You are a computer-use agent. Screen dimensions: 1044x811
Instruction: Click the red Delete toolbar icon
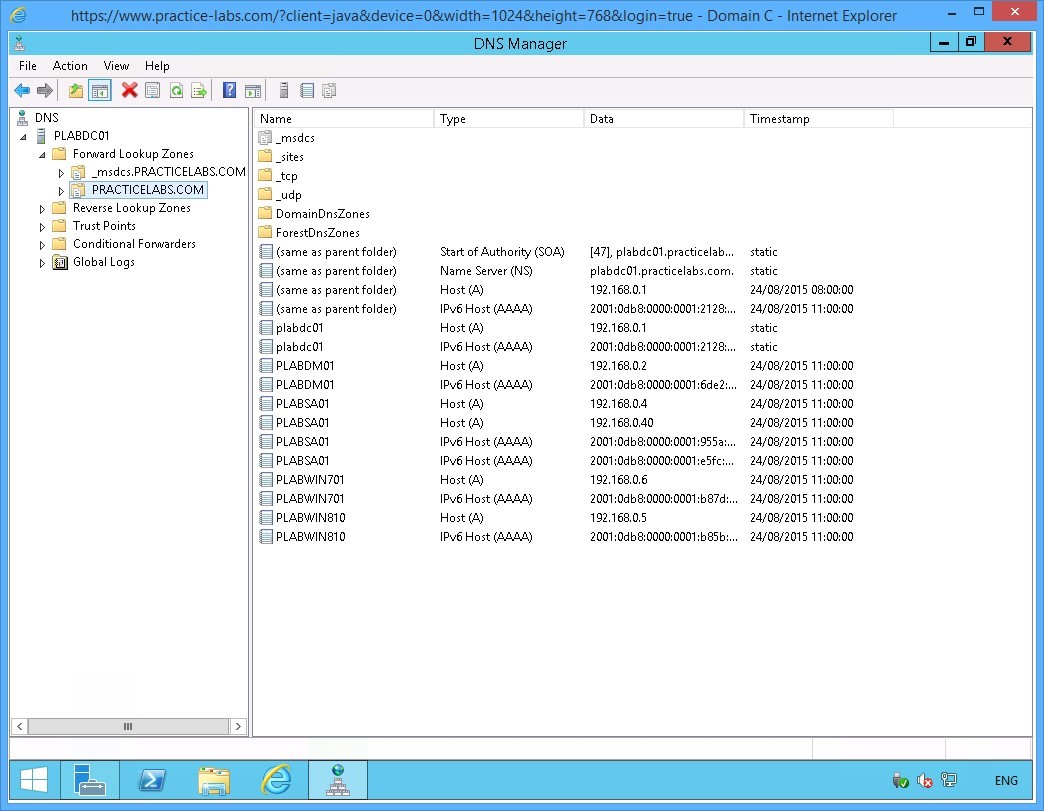tap(127, 90)
